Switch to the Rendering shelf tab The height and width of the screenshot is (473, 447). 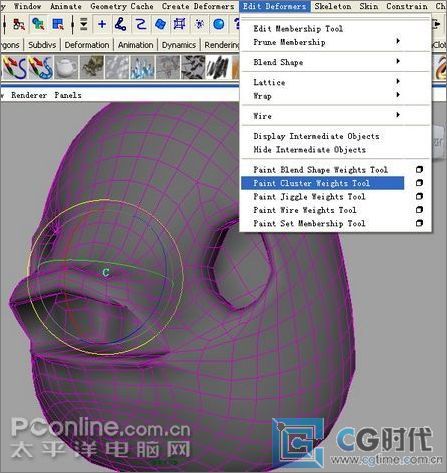(221, 45)
